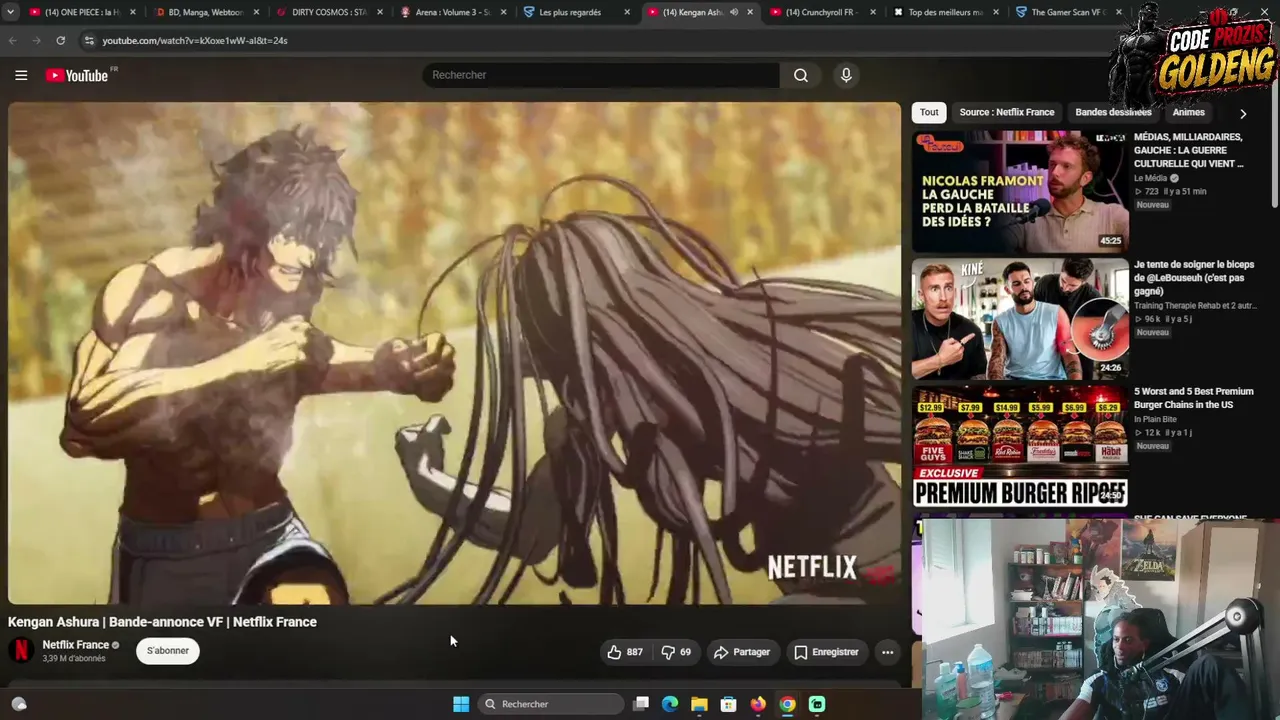Switch to the Les plus regardés tab
This screenshot has width=1280, height=720.
pyautogui.click(x=575, y=12)
